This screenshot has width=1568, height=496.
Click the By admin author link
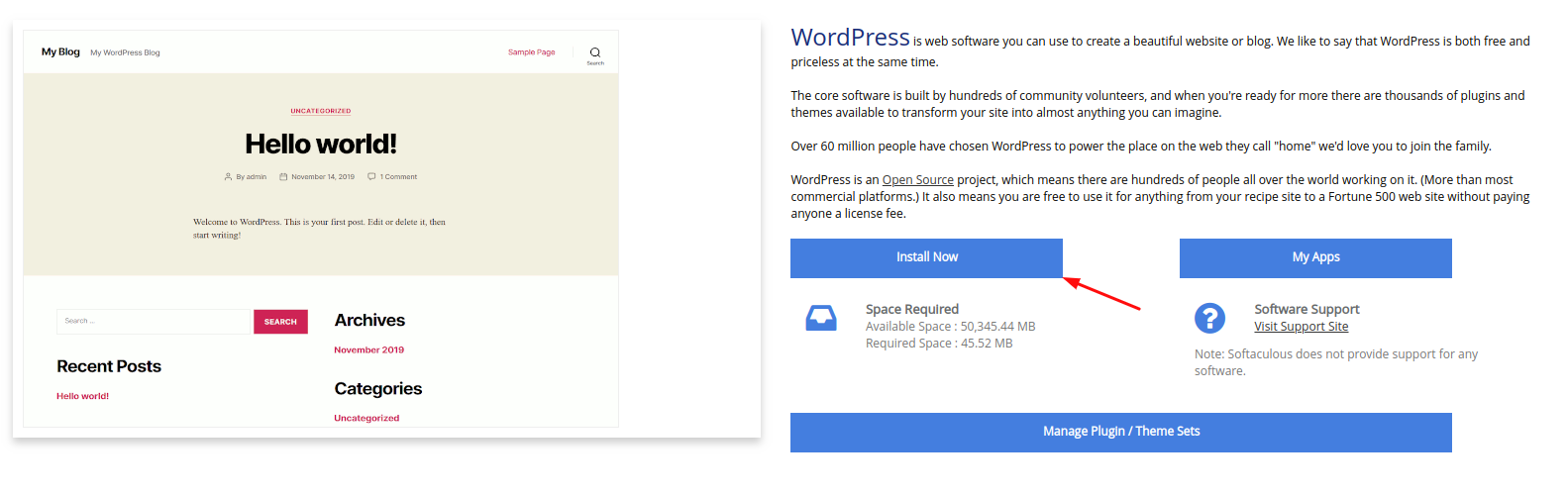[246, 177]
